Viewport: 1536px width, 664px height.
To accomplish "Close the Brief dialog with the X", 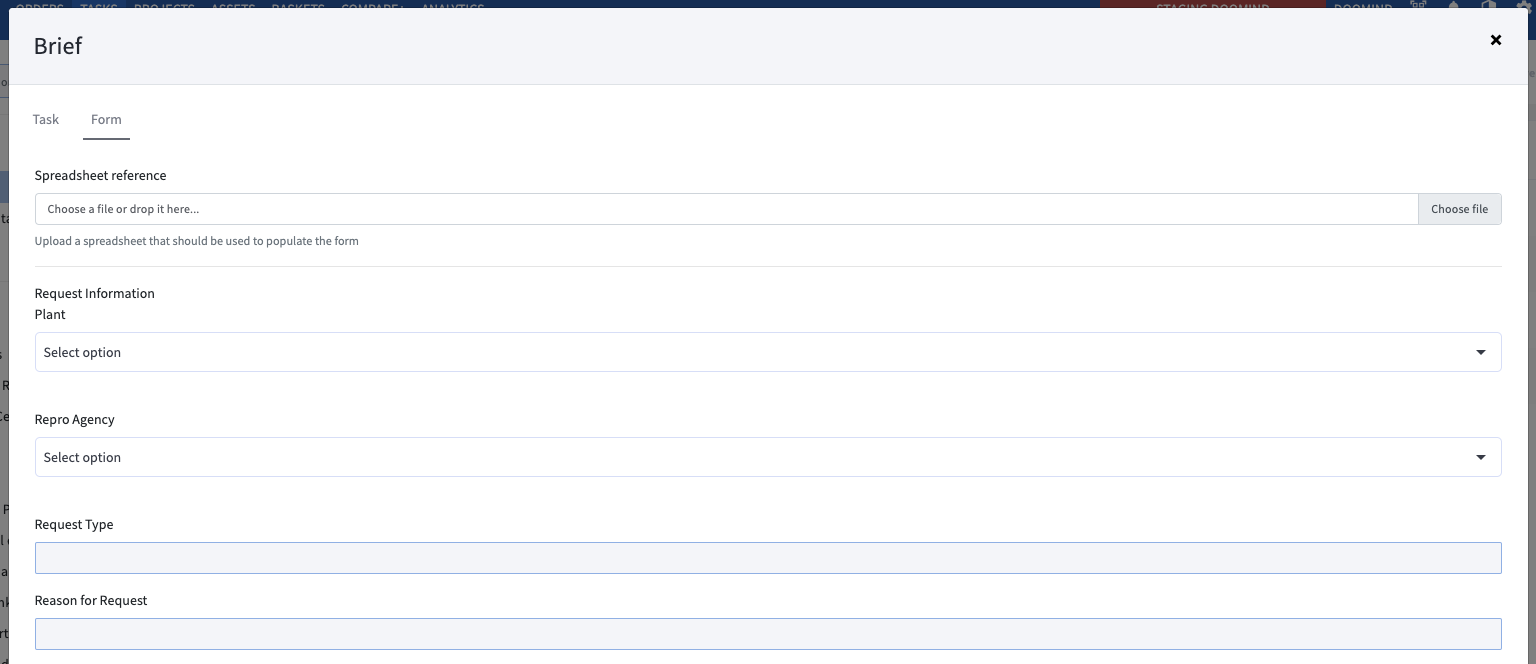I will (1495, 40).
